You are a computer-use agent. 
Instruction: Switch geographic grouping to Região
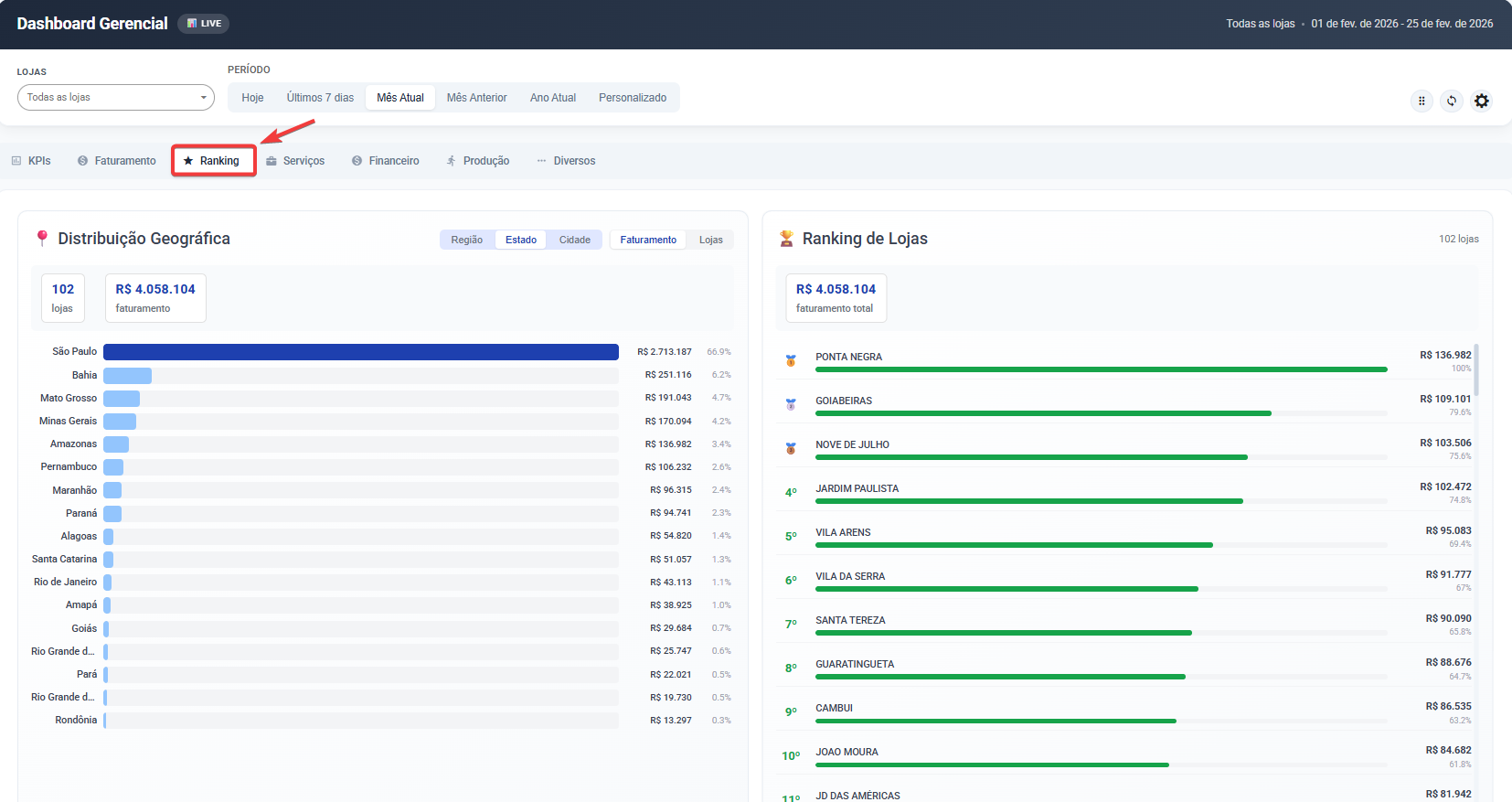pyautogui.click(x=466, y=240)
